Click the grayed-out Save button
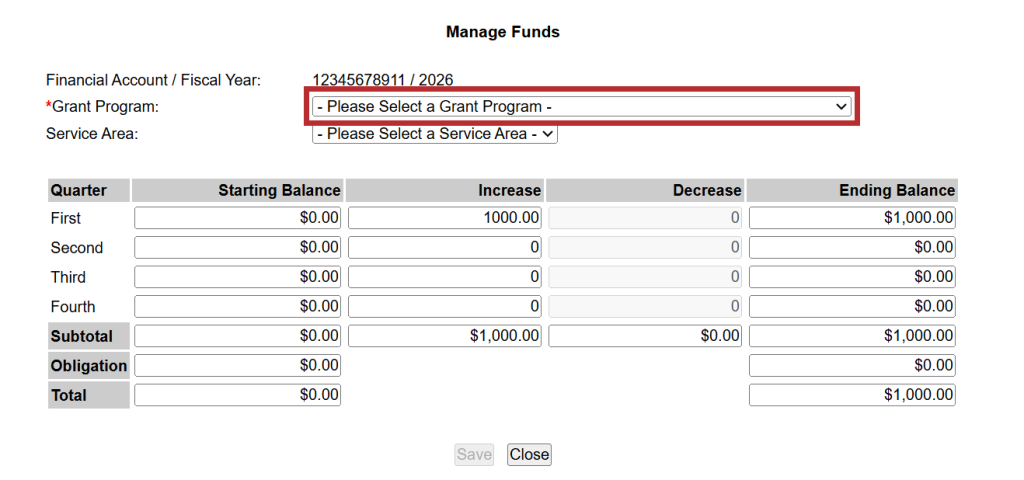 click(474, 455)
